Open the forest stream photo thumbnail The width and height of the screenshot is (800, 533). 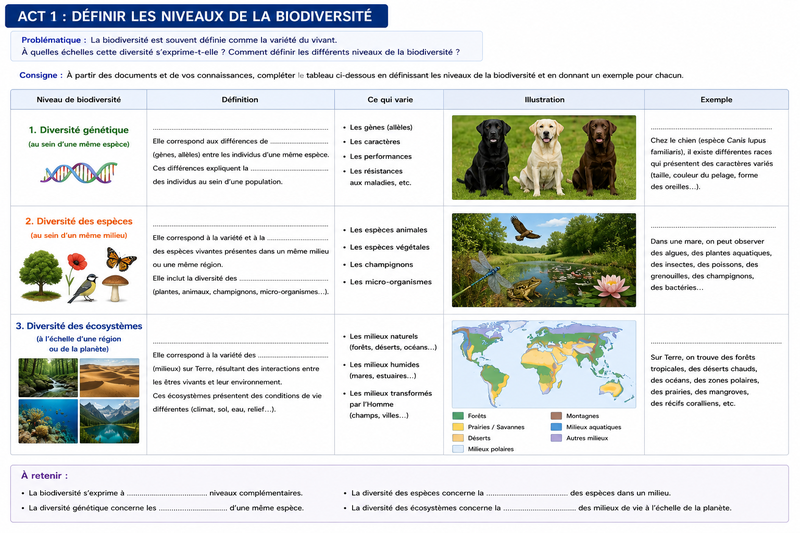coord(48,377)
